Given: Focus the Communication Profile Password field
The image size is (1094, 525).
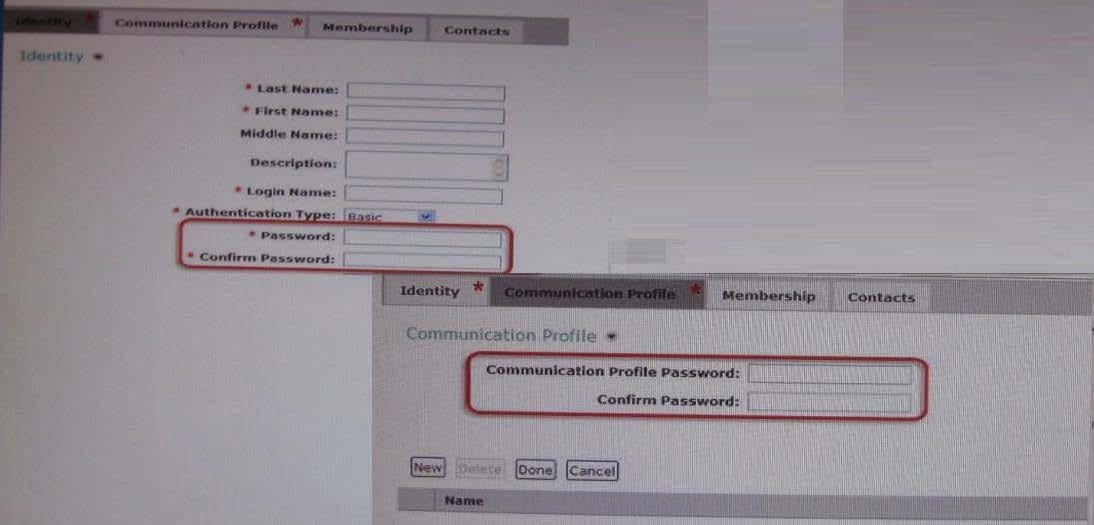Looking at the screenshot, I should pyautogui.click(x=830, y=375).
